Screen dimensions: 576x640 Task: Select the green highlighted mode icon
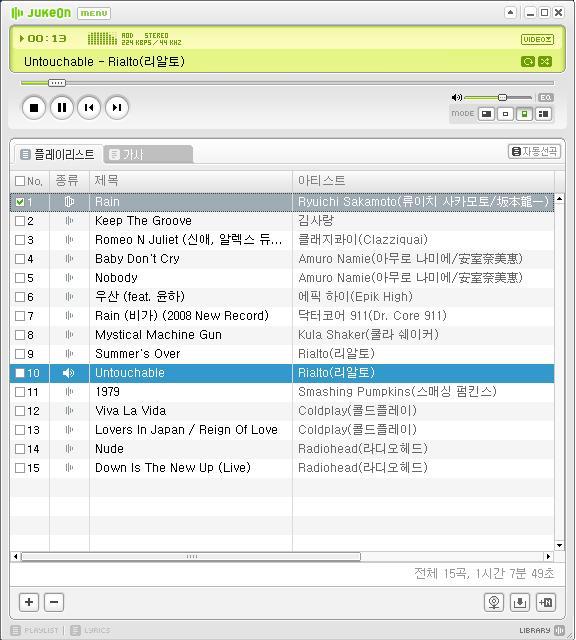click(x=525, y=114)
